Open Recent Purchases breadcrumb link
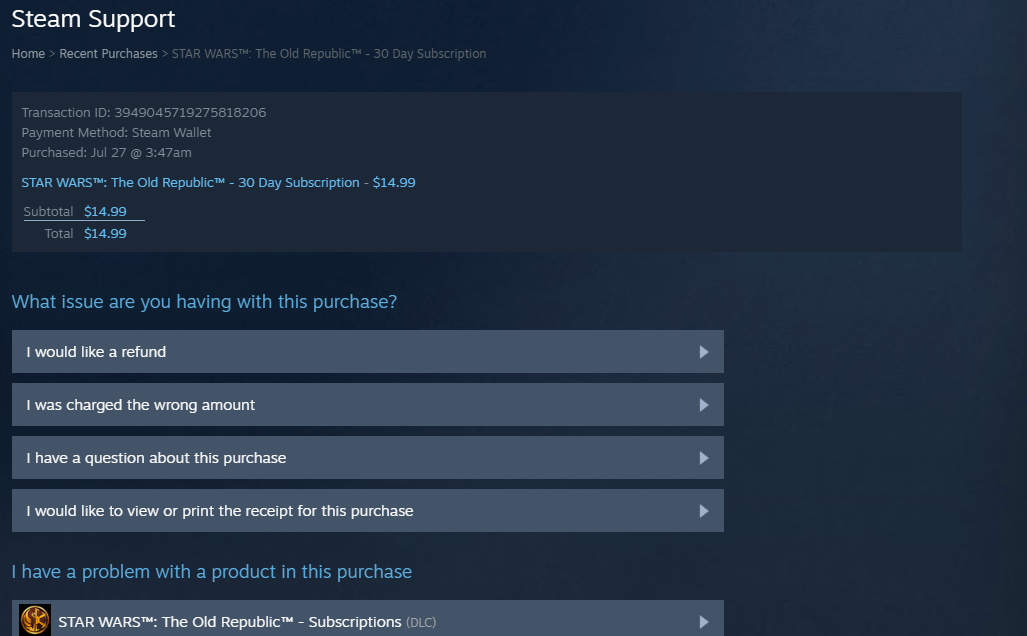The image size is (1027, 636). [x=108, y=54]
